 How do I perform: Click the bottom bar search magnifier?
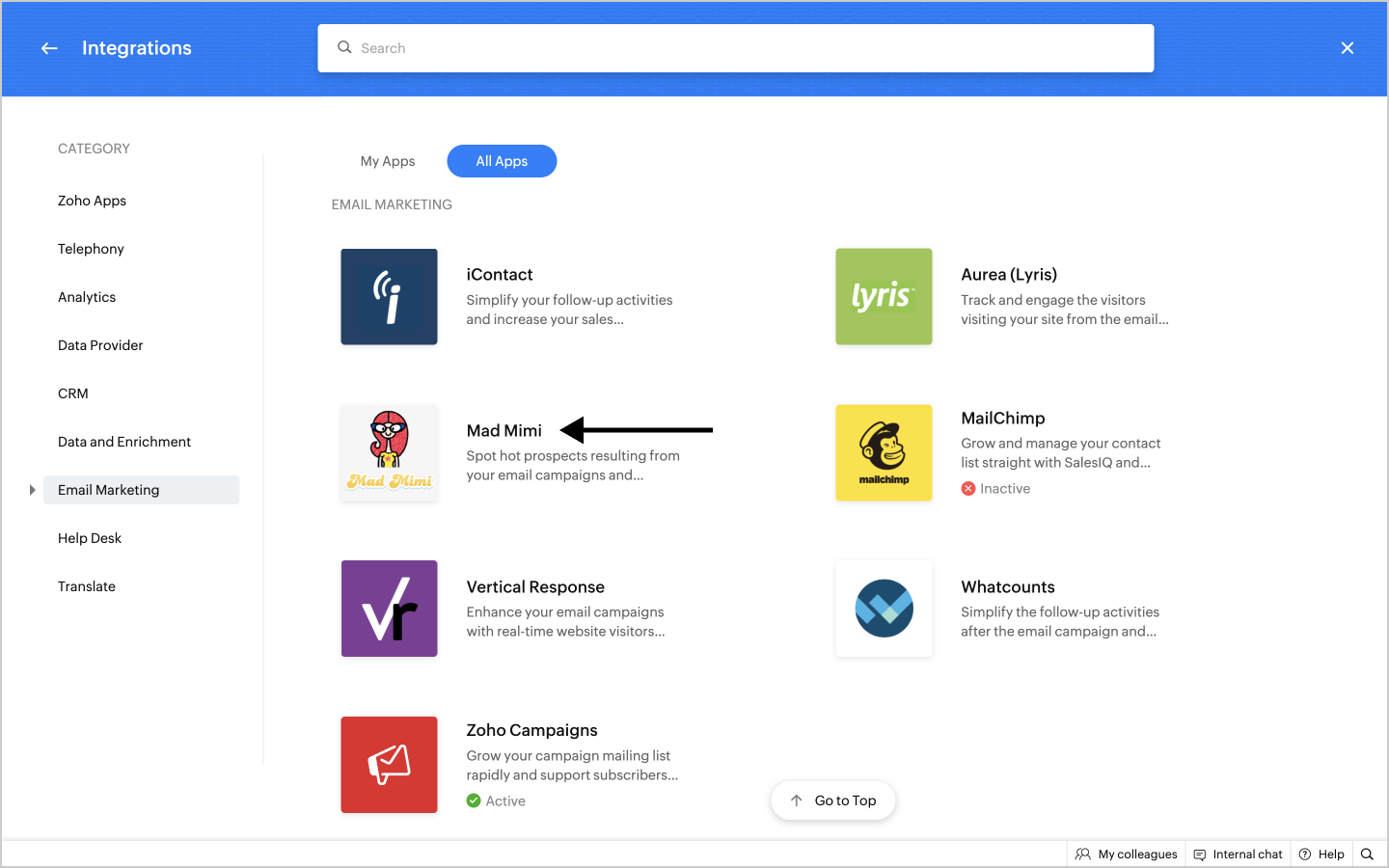coord(1367,854)
